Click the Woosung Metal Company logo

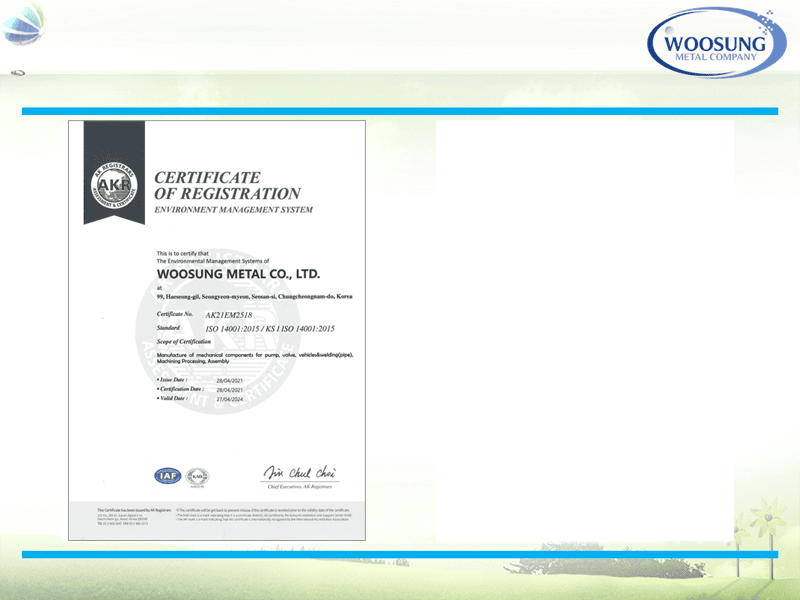tap(712, 42)
